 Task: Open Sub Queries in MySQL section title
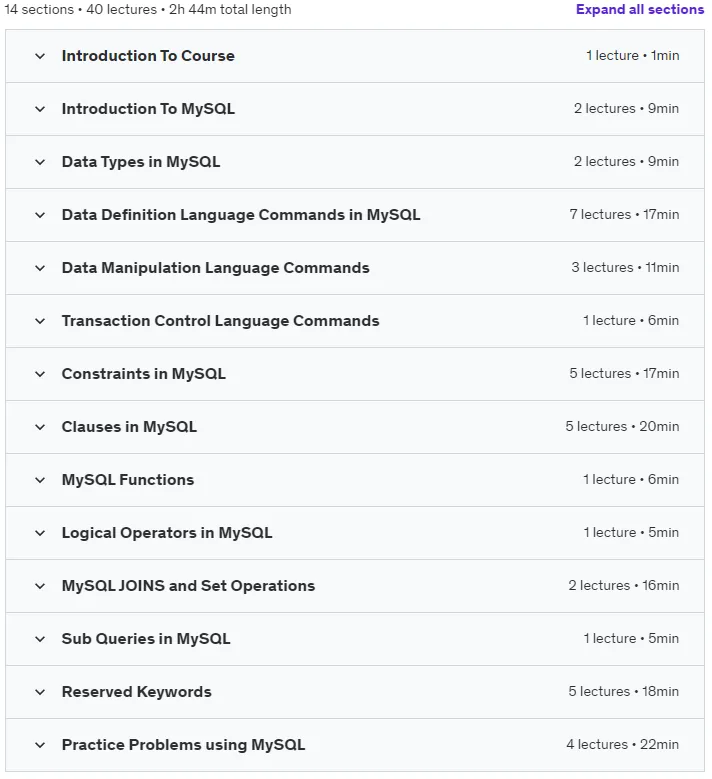pos(146,639)
